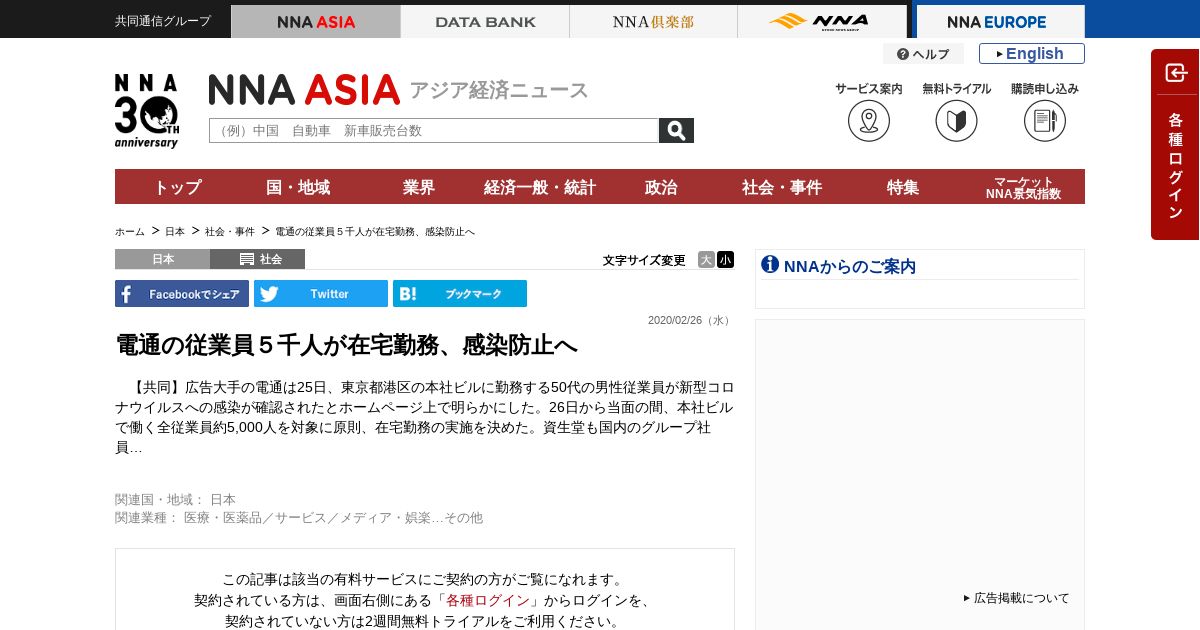Click 関連国・地域： 日本 text

(x=176, y=499)
